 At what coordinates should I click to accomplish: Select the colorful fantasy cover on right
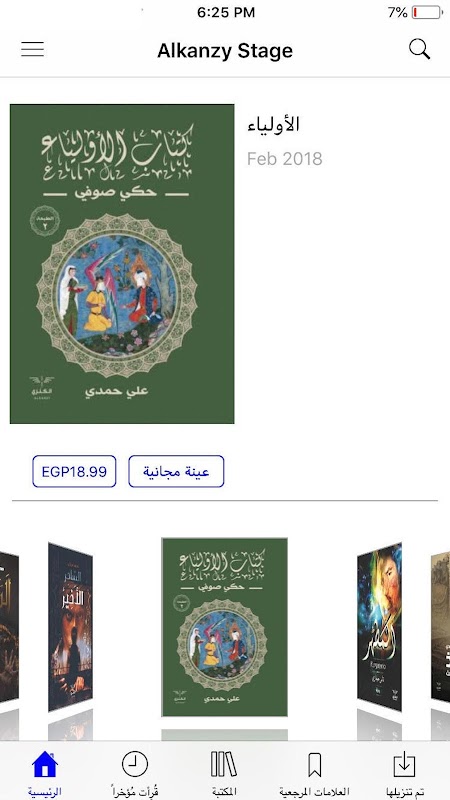pyautogui.click(x=380, y=627)
